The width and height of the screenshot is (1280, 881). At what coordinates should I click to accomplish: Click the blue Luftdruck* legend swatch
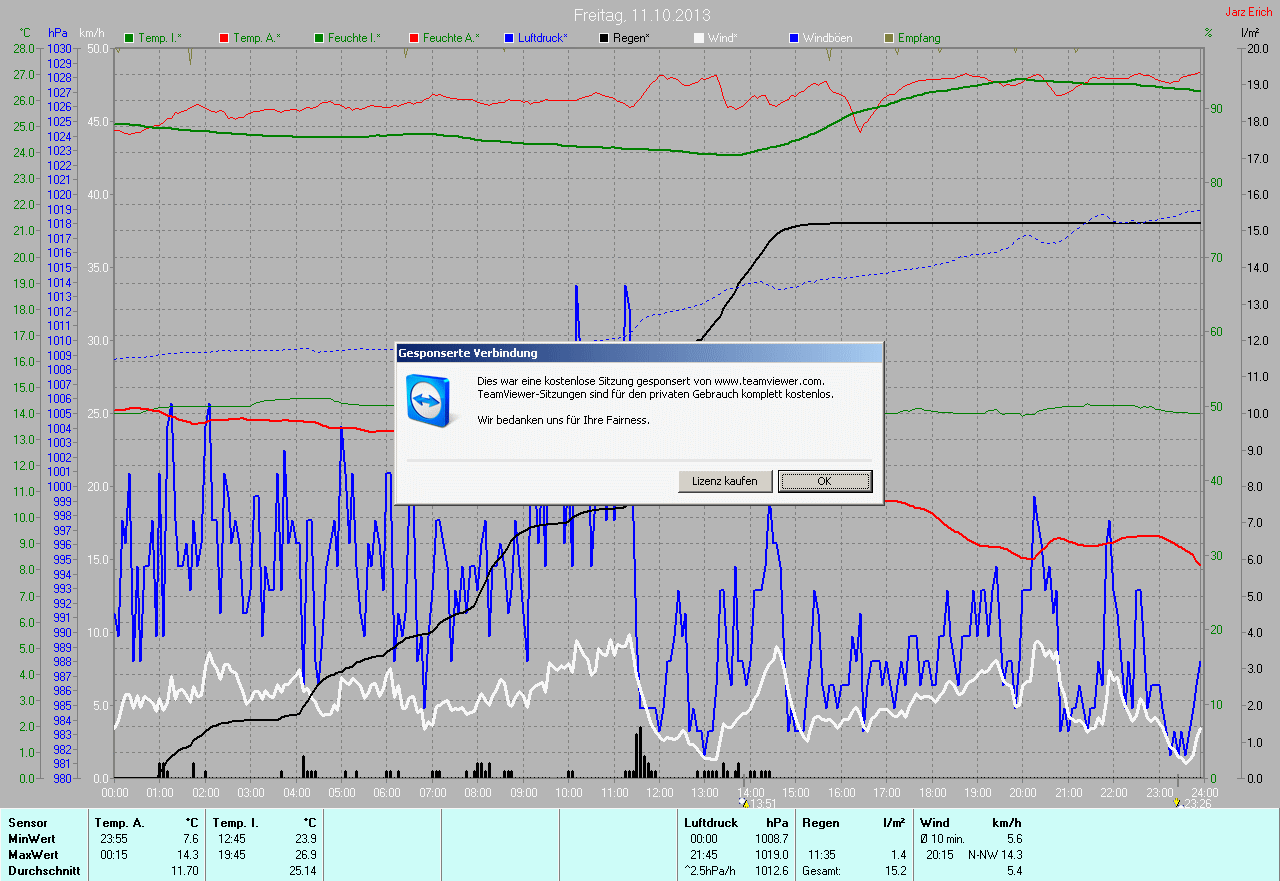click(x=509, y=38)
